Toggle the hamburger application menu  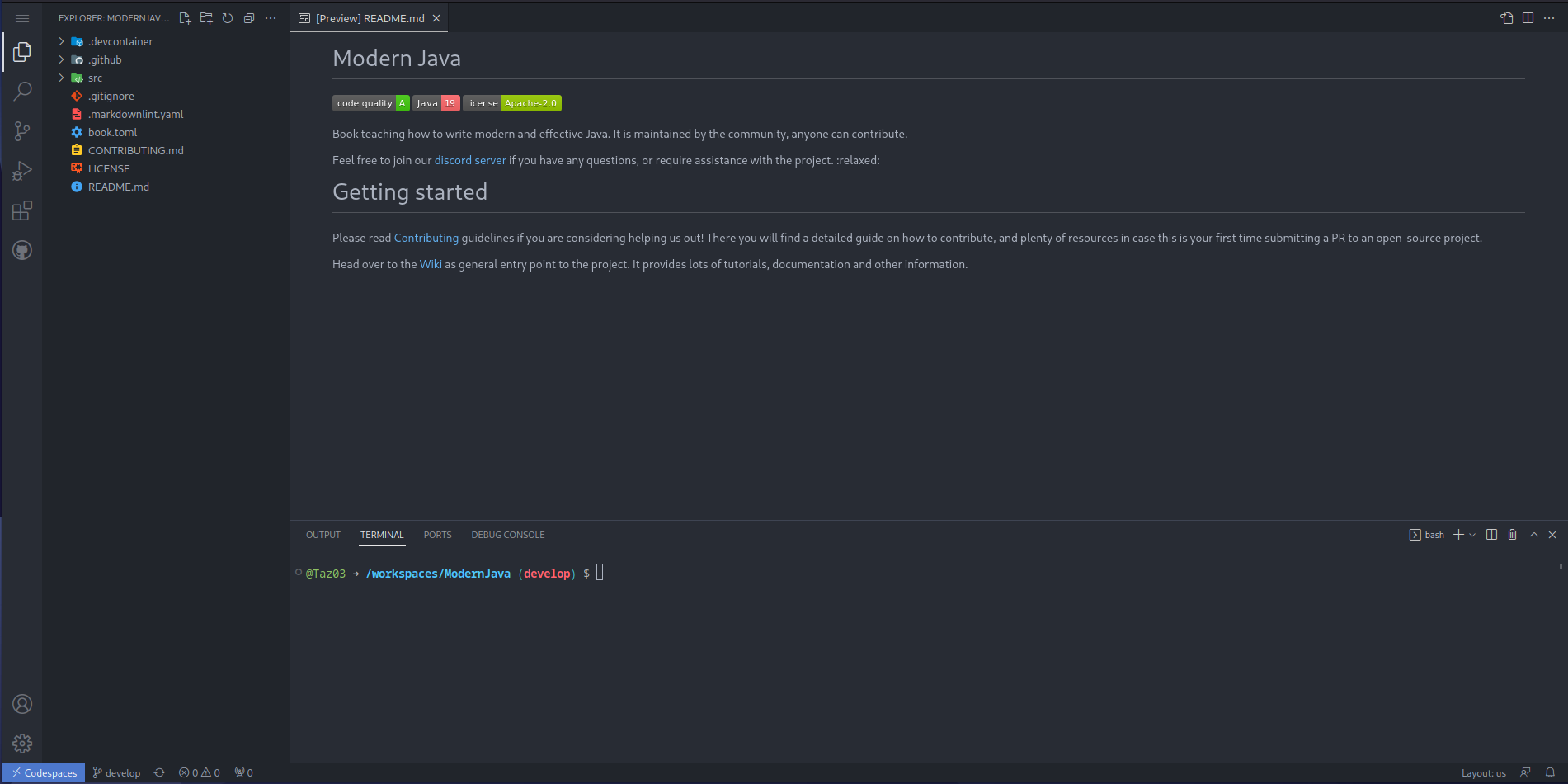pyautogui.click(x=22, y=18)
